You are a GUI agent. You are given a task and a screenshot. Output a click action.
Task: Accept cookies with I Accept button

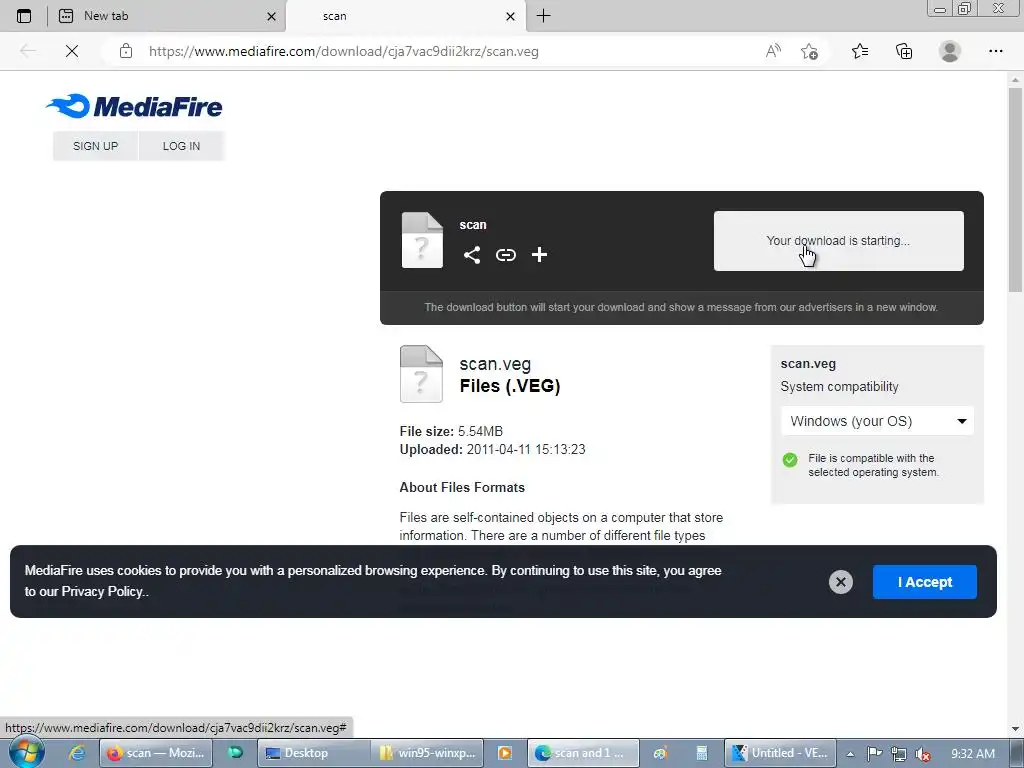tap(924, 582)
